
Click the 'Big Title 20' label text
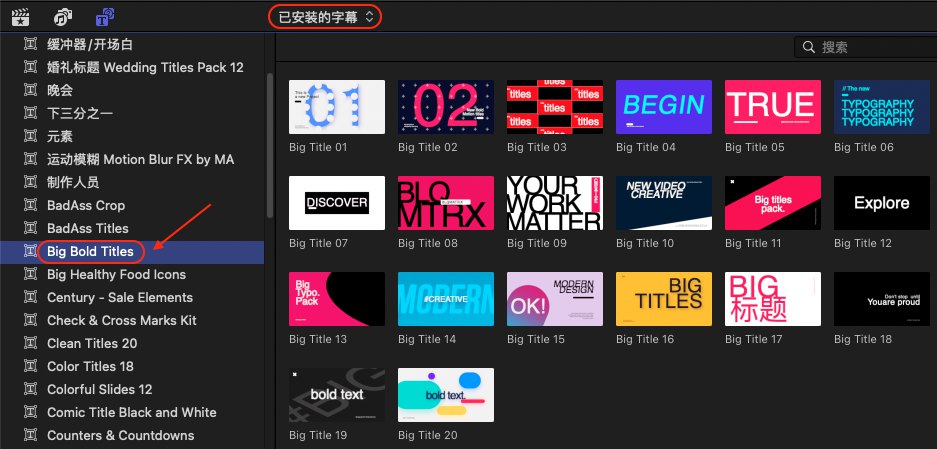point(428,435)
